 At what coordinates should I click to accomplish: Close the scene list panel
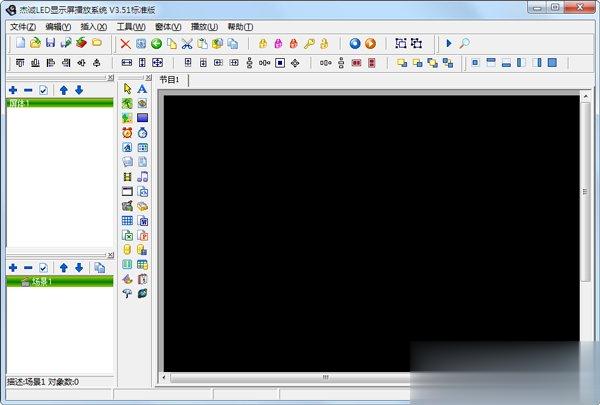(111, 255)
